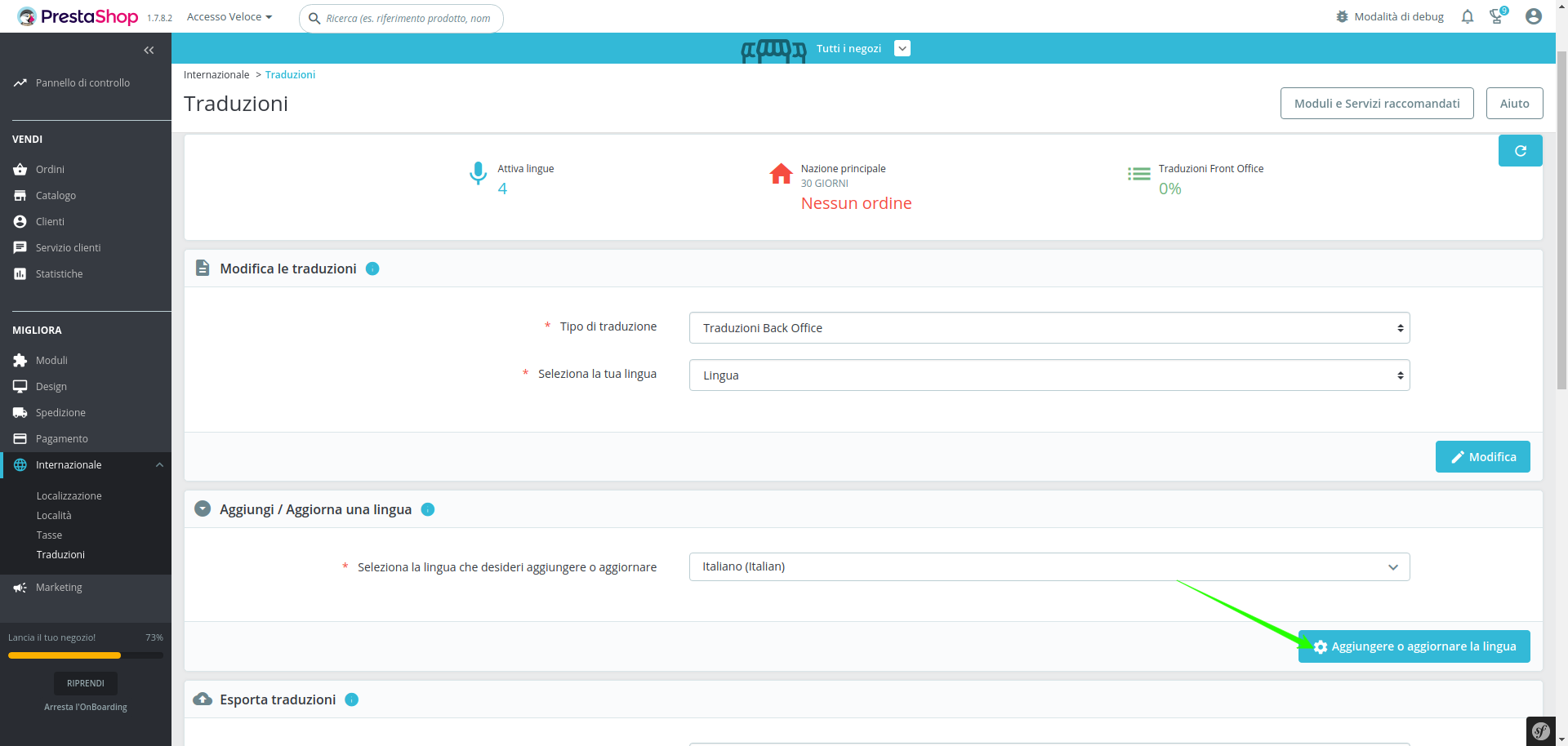Go to Localizzazione submenu
Image resolution: width=1568 pixels, height=746 pixels.
[69, 495]
